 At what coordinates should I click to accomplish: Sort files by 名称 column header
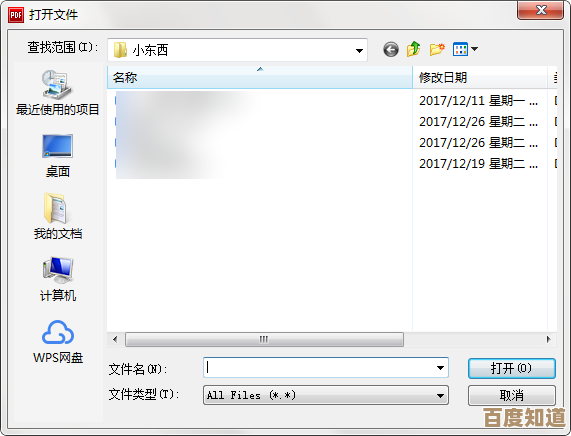coord(260,77)
